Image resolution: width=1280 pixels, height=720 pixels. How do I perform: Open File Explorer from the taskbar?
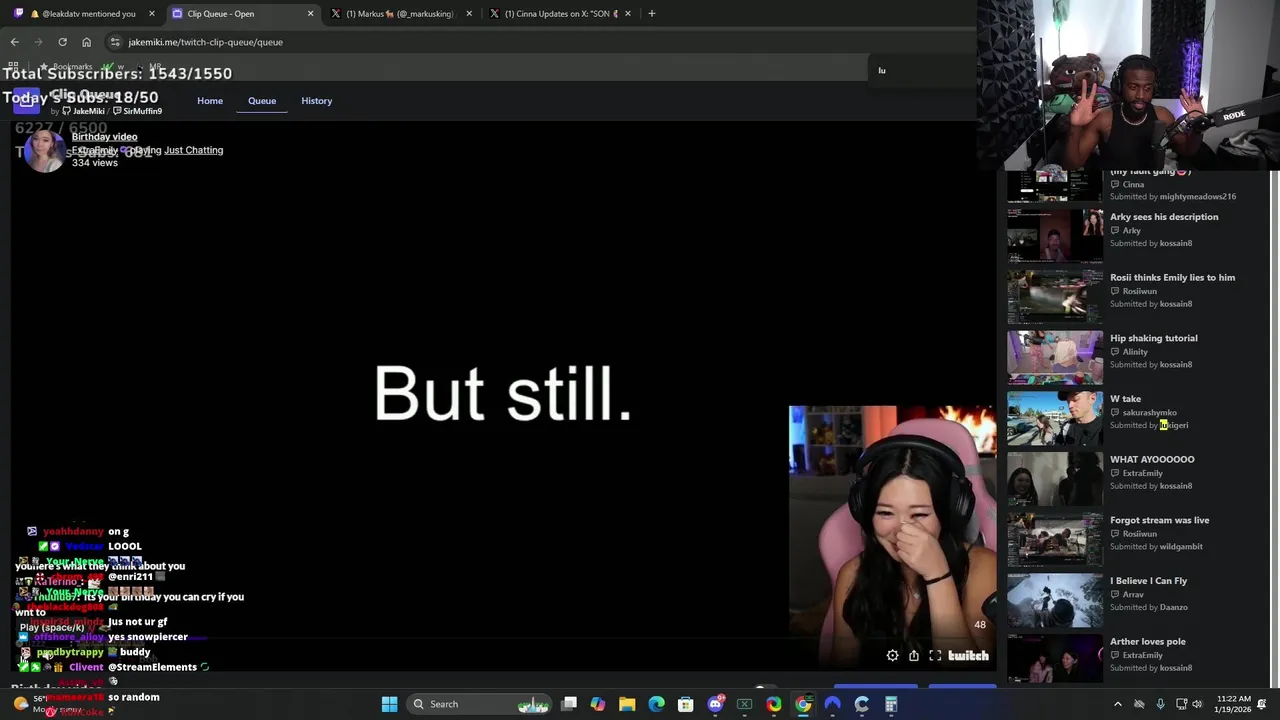click(x=627, y=704)
